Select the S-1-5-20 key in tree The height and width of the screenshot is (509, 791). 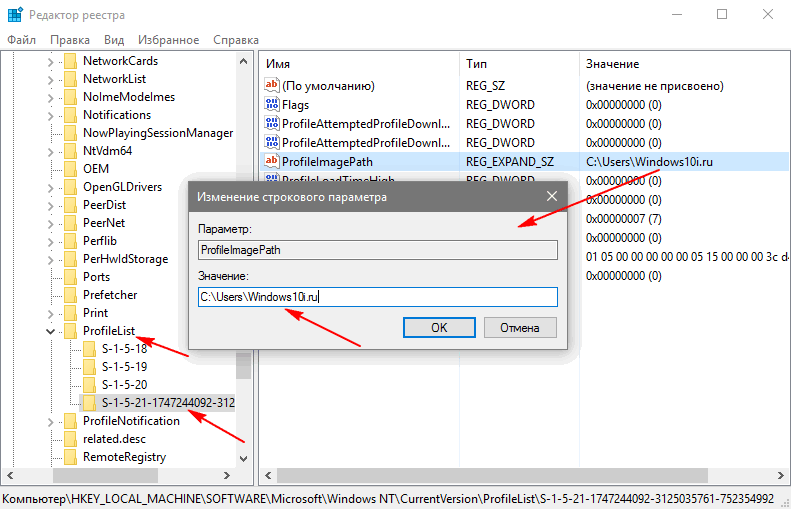124,385
